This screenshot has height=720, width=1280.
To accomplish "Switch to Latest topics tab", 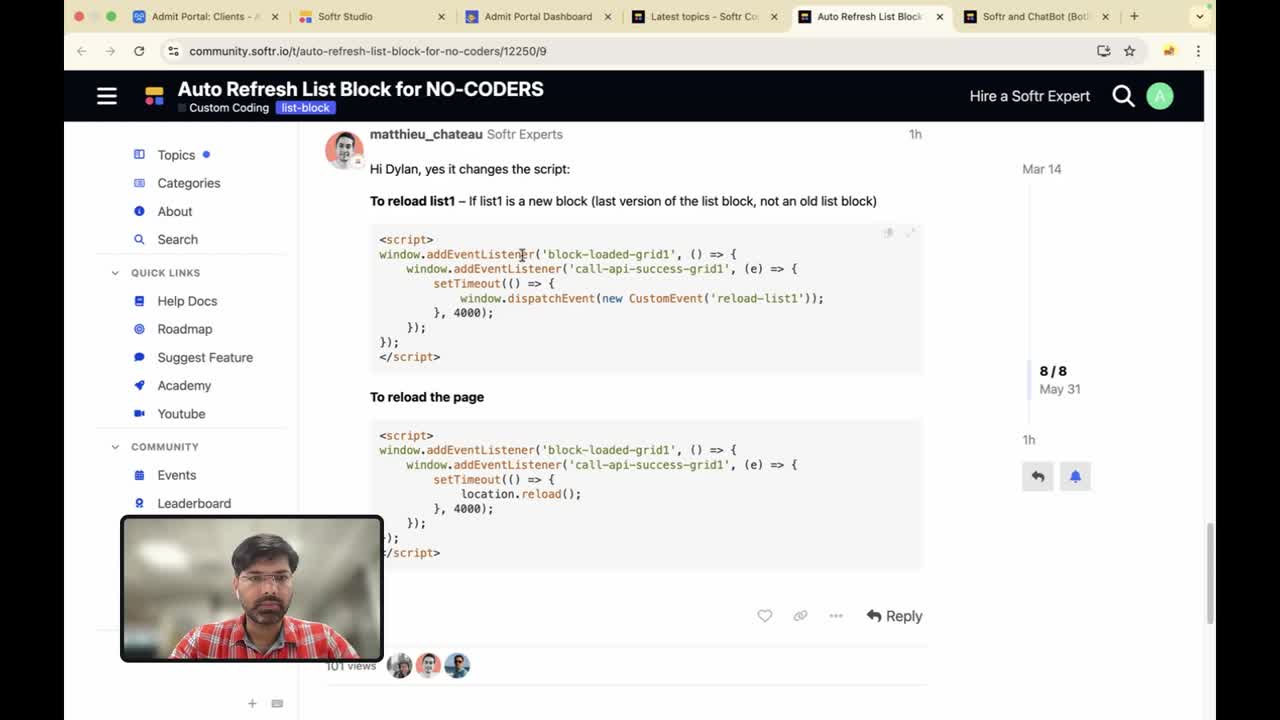I will click(x=705, y=17).
